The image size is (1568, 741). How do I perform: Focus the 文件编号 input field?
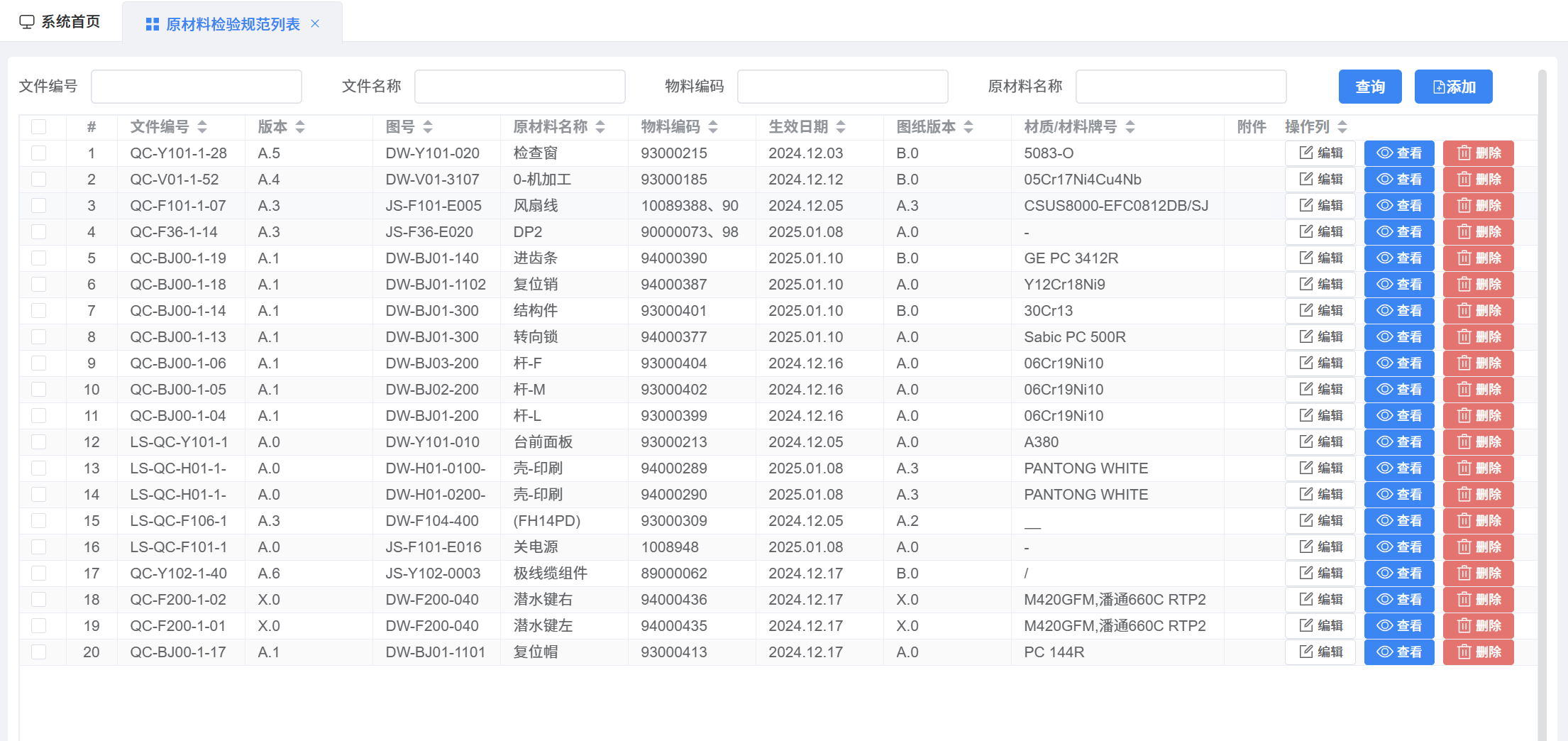pos(197,87)
